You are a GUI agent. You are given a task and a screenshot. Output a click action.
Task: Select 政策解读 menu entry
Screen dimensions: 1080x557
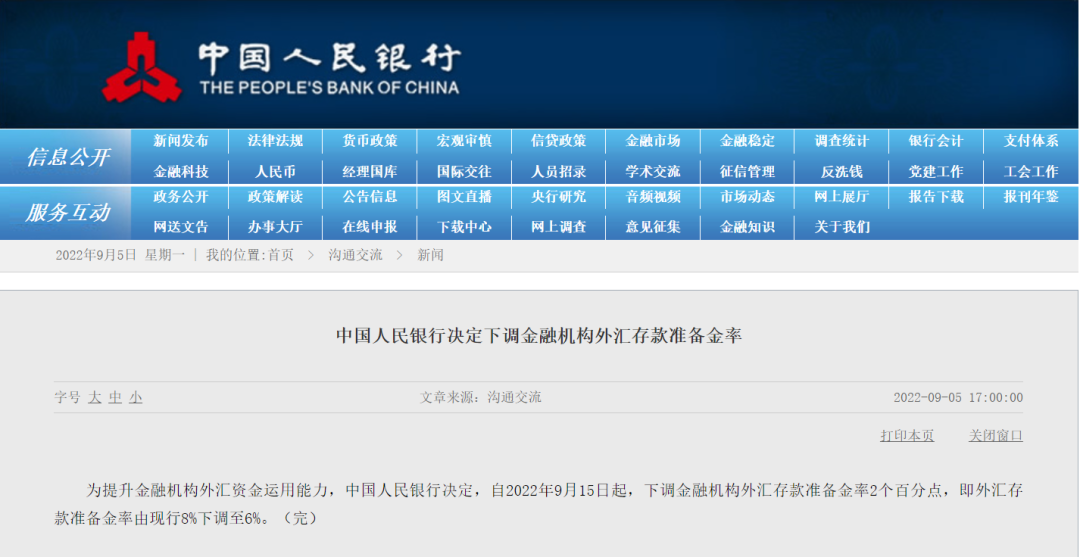[x=275, y=197]
